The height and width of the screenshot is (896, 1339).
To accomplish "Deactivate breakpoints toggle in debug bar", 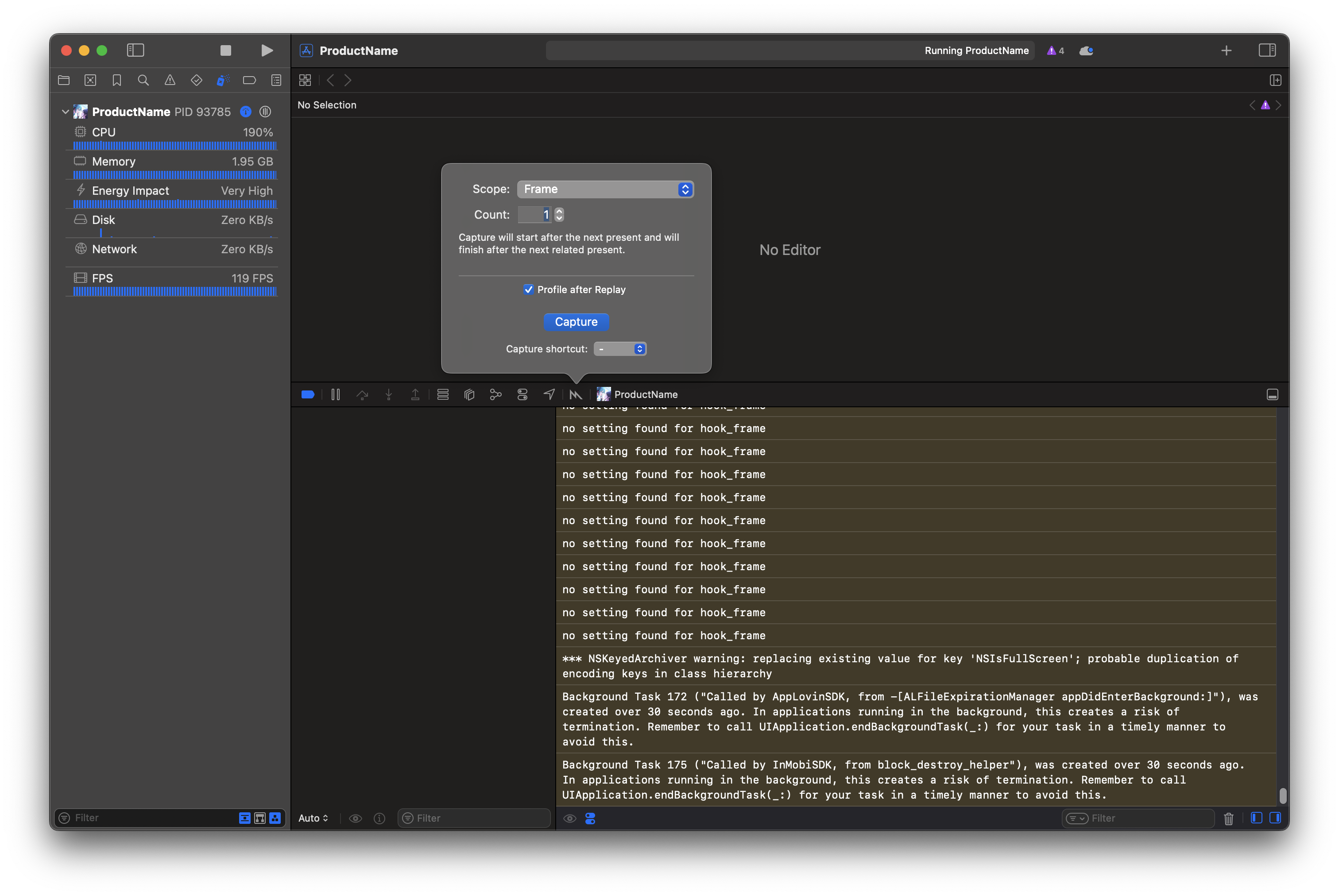I will click(307, 394).
